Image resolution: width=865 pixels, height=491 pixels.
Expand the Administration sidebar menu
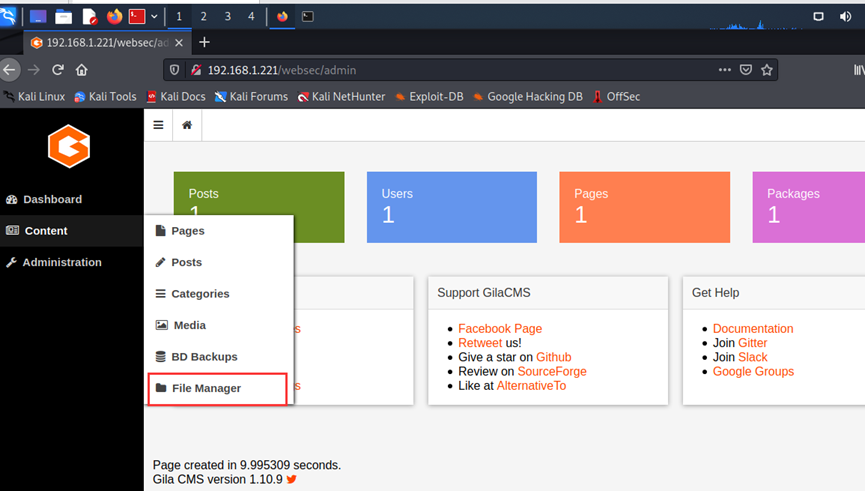pyautogui.click(x=72, y=262)
